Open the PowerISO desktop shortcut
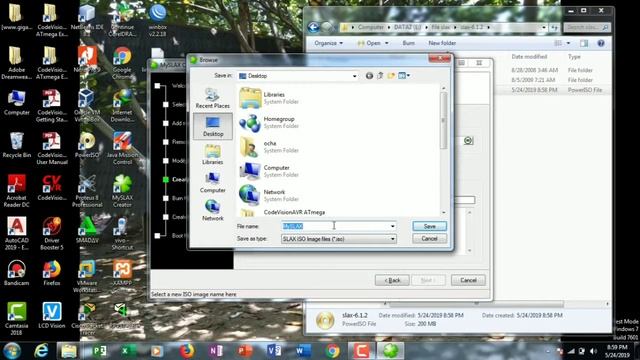Screen dimensions: 640x360 87,145
